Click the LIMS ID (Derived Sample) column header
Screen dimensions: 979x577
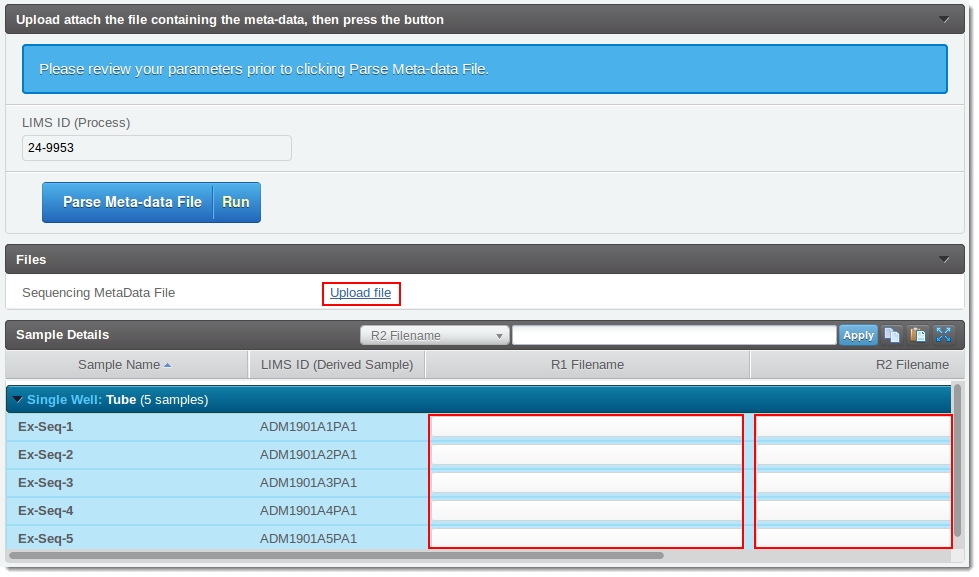tap(336, 365)
